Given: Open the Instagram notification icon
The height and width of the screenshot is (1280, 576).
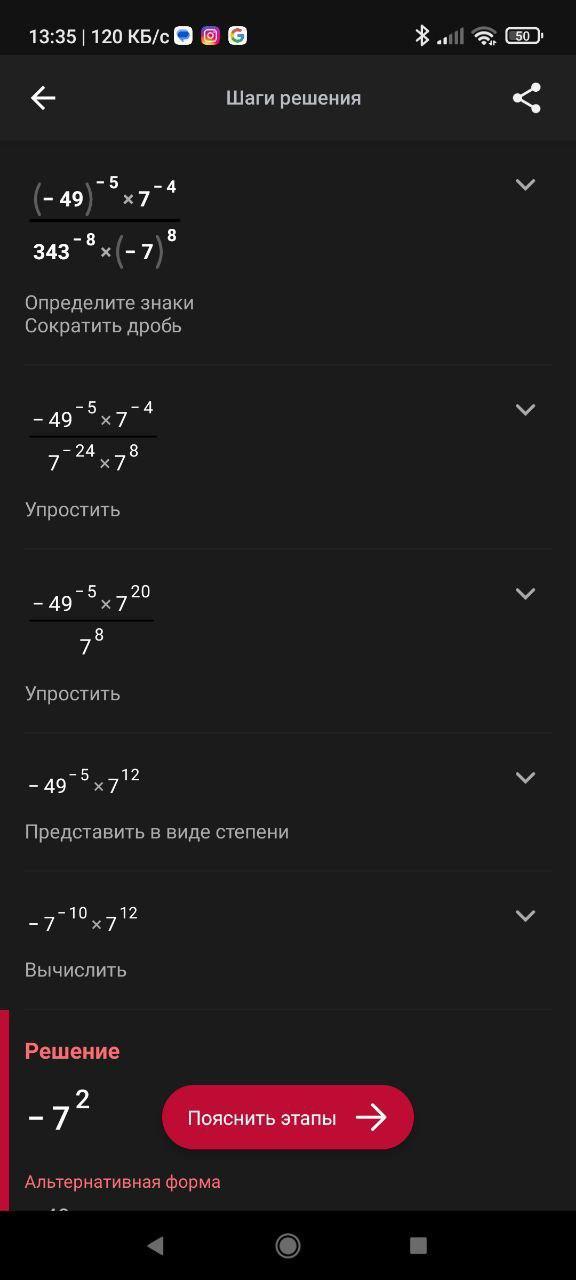Looking at the screenshot, I should (210, 36).
